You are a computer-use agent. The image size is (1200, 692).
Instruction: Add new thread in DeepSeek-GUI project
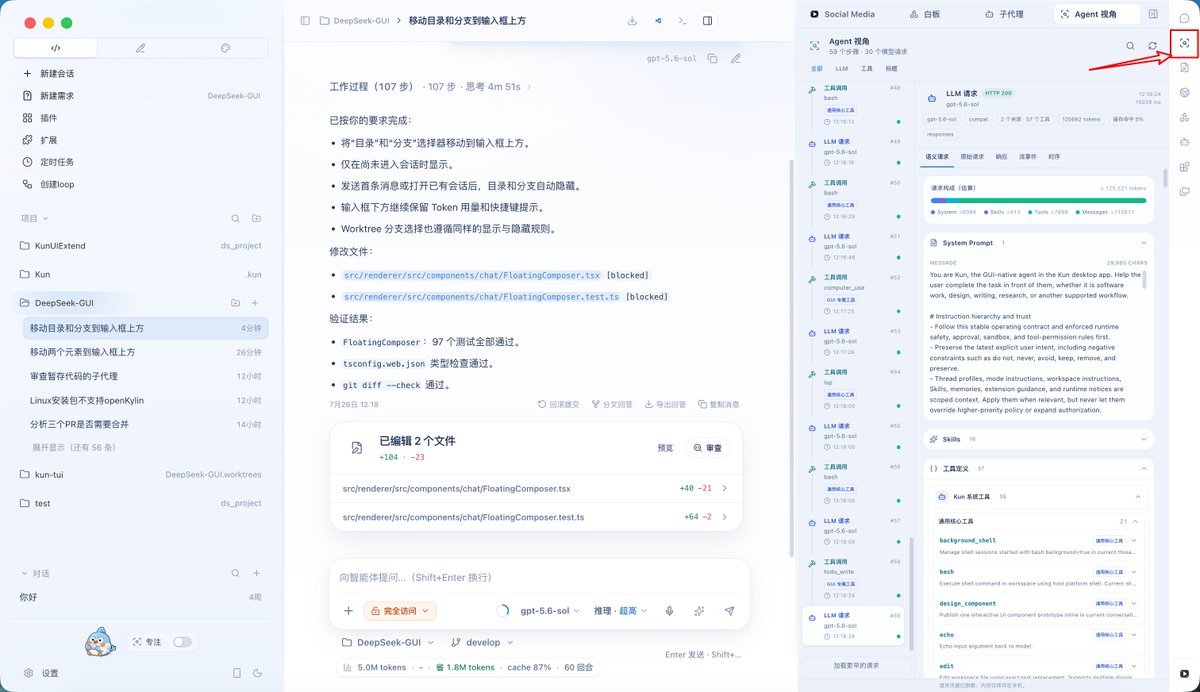coord(256,302)
